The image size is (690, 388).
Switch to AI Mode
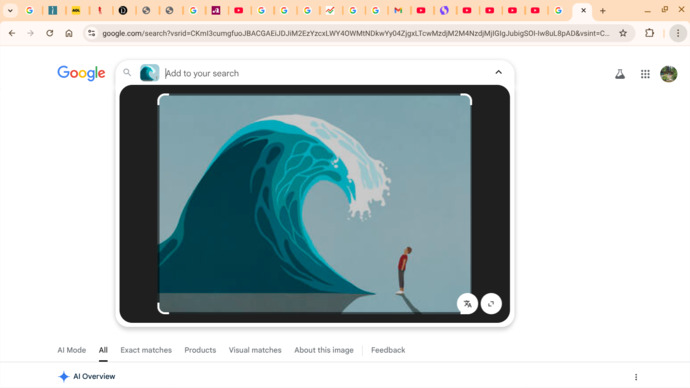(x=72, y=350)
